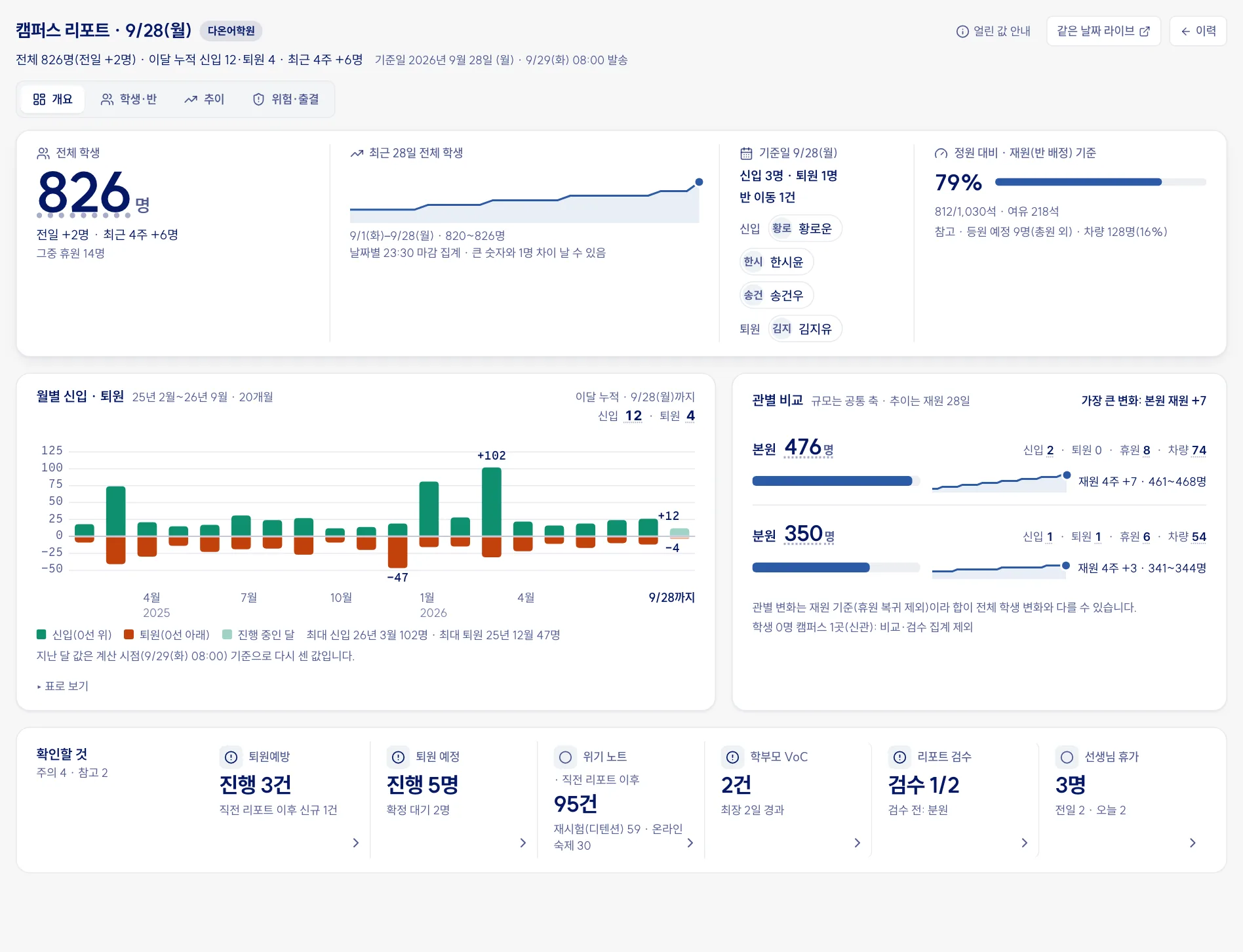This screenshot has width=1243, height=952.
Task: Click the 본원 476명 enrollment bar
Action: coord(836,481)
